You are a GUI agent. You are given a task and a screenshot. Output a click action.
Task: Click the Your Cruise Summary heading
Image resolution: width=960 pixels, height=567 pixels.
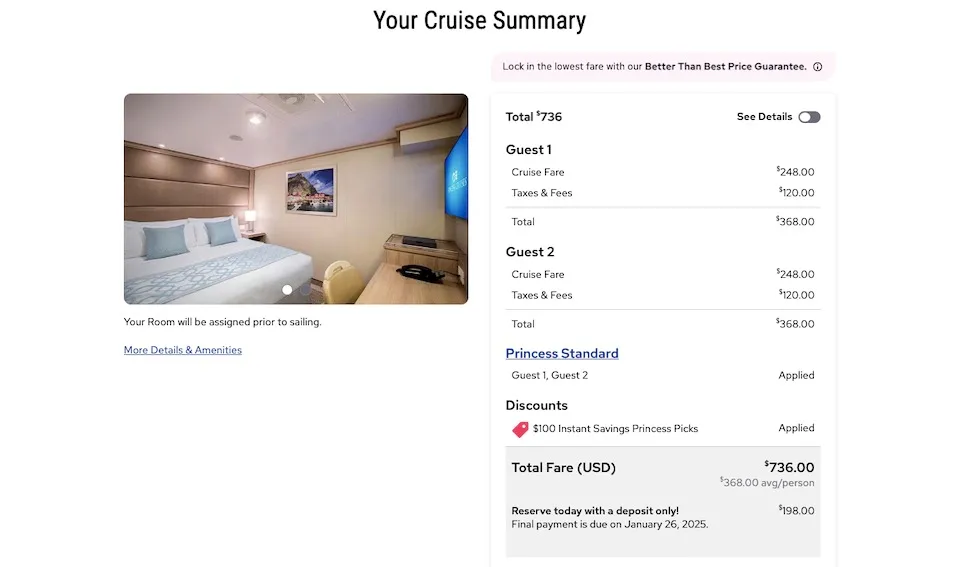tap(479, 20)
